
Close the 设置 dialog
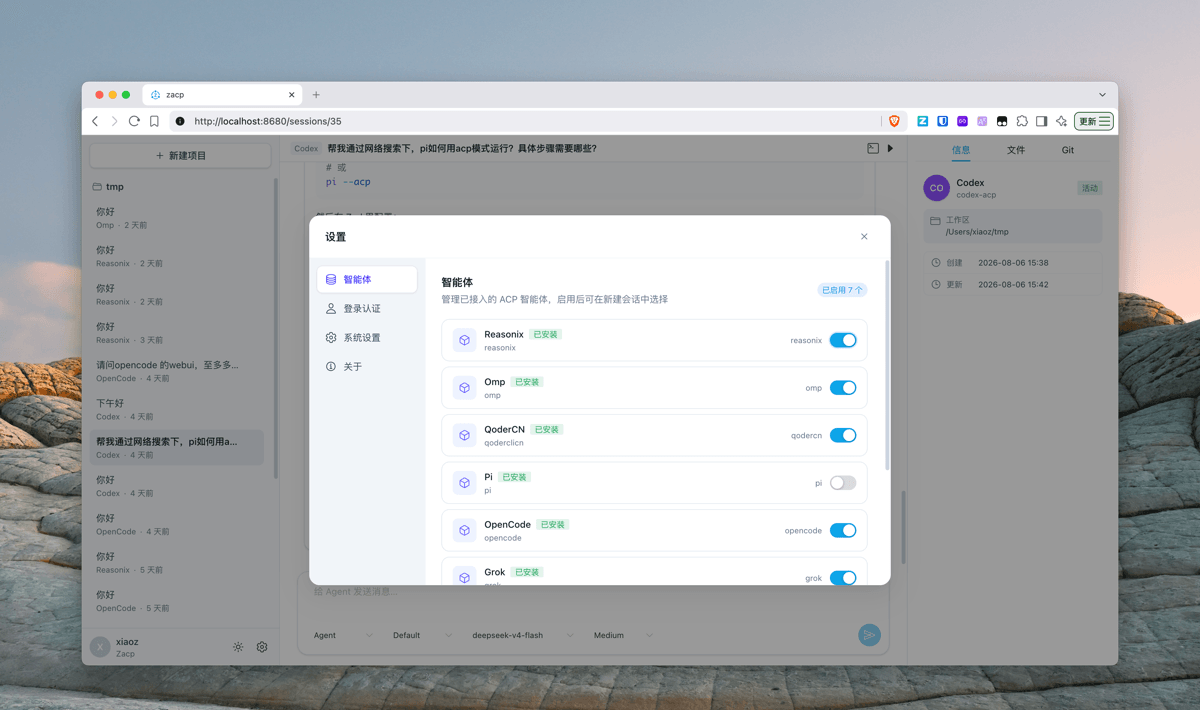pos(864,237)
